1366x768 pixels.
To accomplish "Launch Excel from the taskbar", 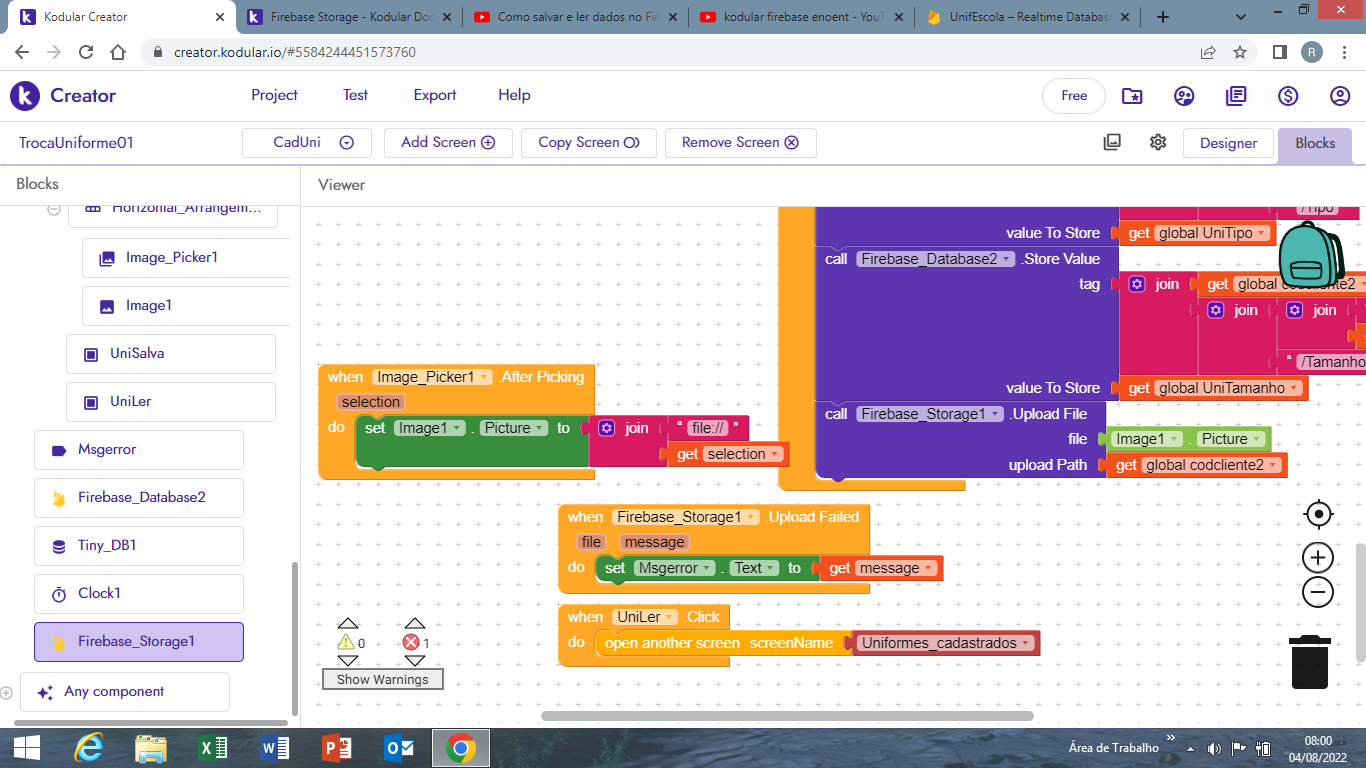I will (x=213, y=747).
